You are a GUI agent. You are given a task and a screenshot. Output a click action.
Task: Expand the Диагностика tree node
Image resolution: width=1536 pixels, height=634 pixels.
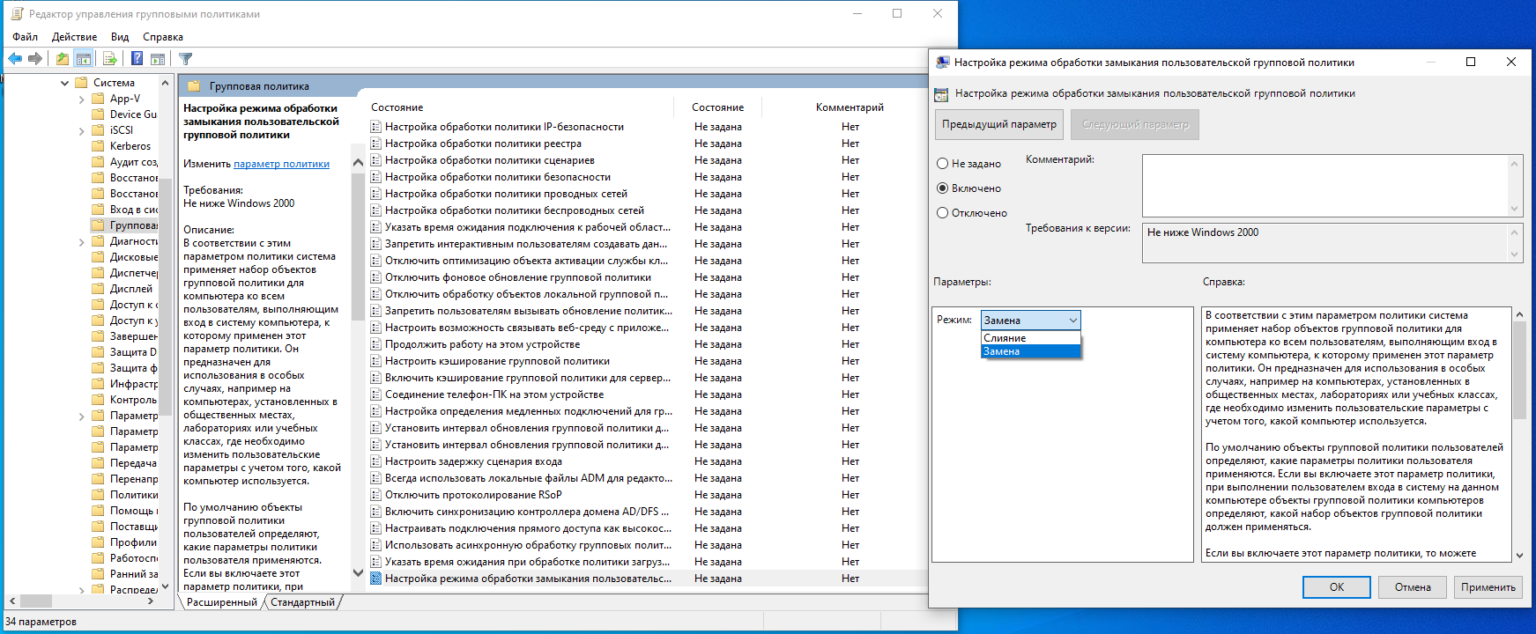[x=82, y=241]
